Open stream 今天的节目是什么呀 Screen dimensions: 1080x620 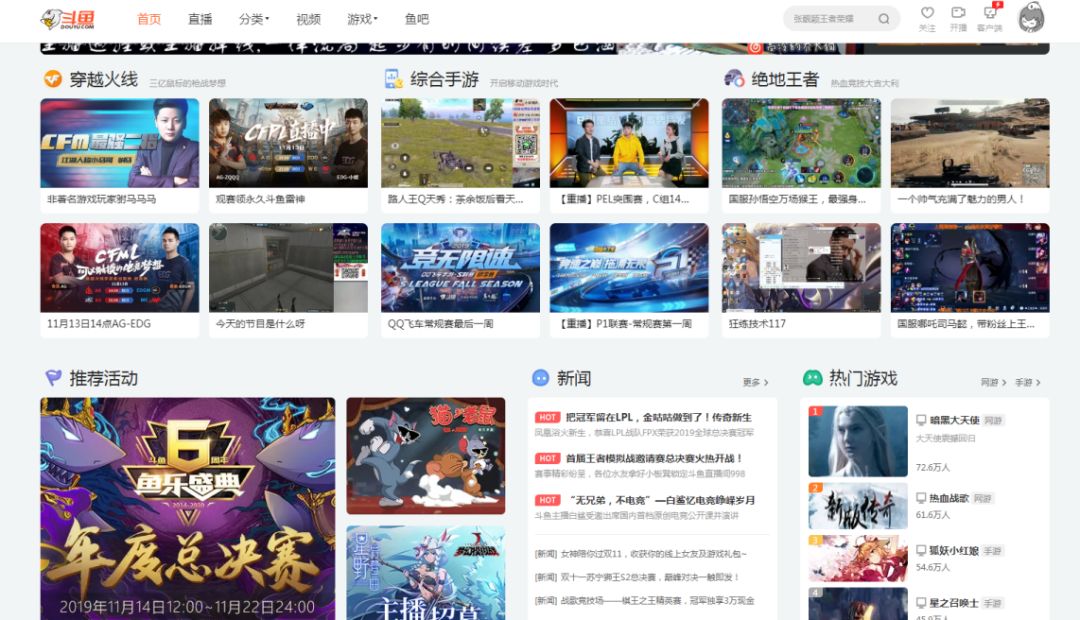pos(289,280)
